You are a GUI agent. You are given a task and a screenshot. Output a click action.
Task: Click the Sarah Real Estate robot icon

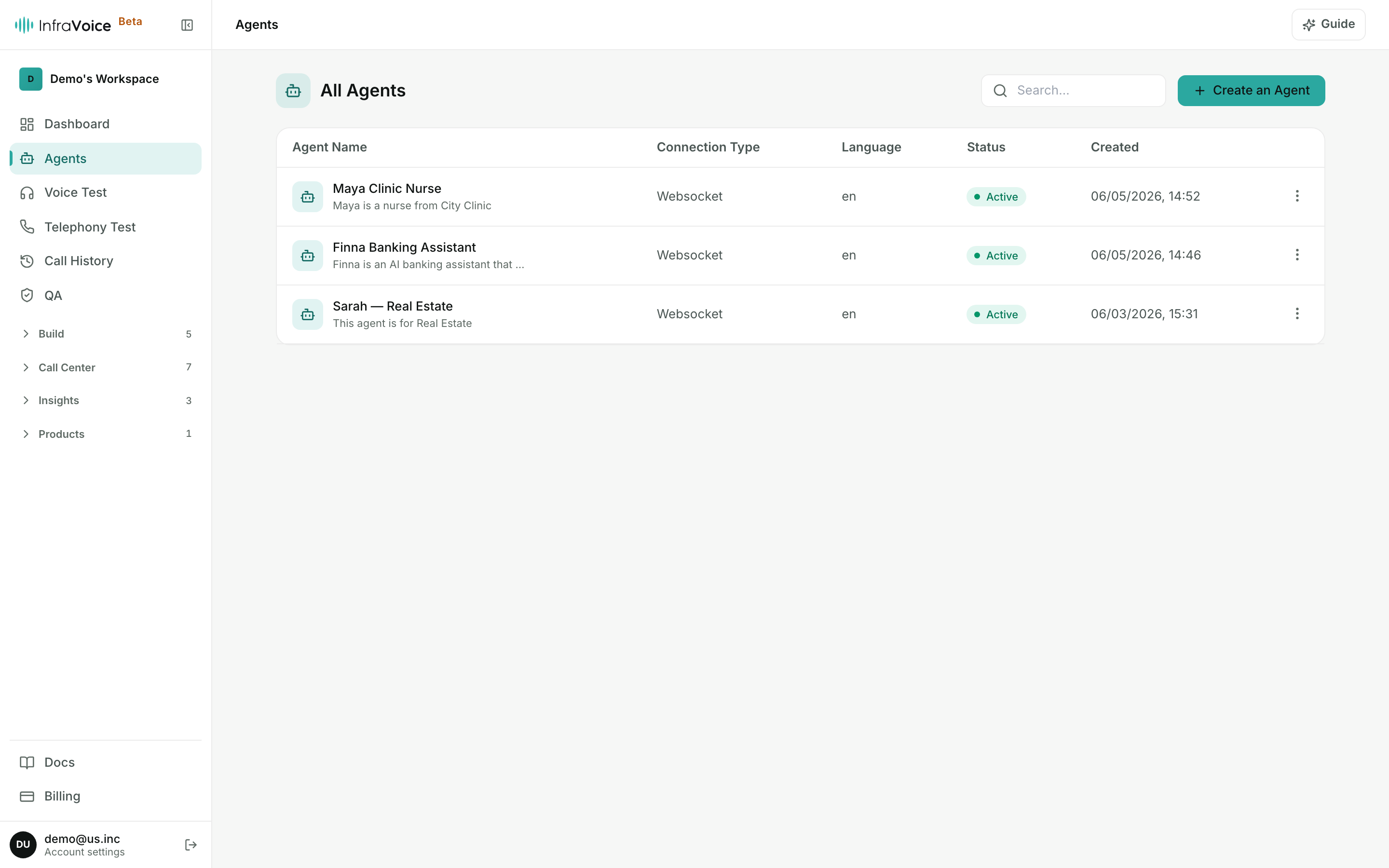coord(308,314)
